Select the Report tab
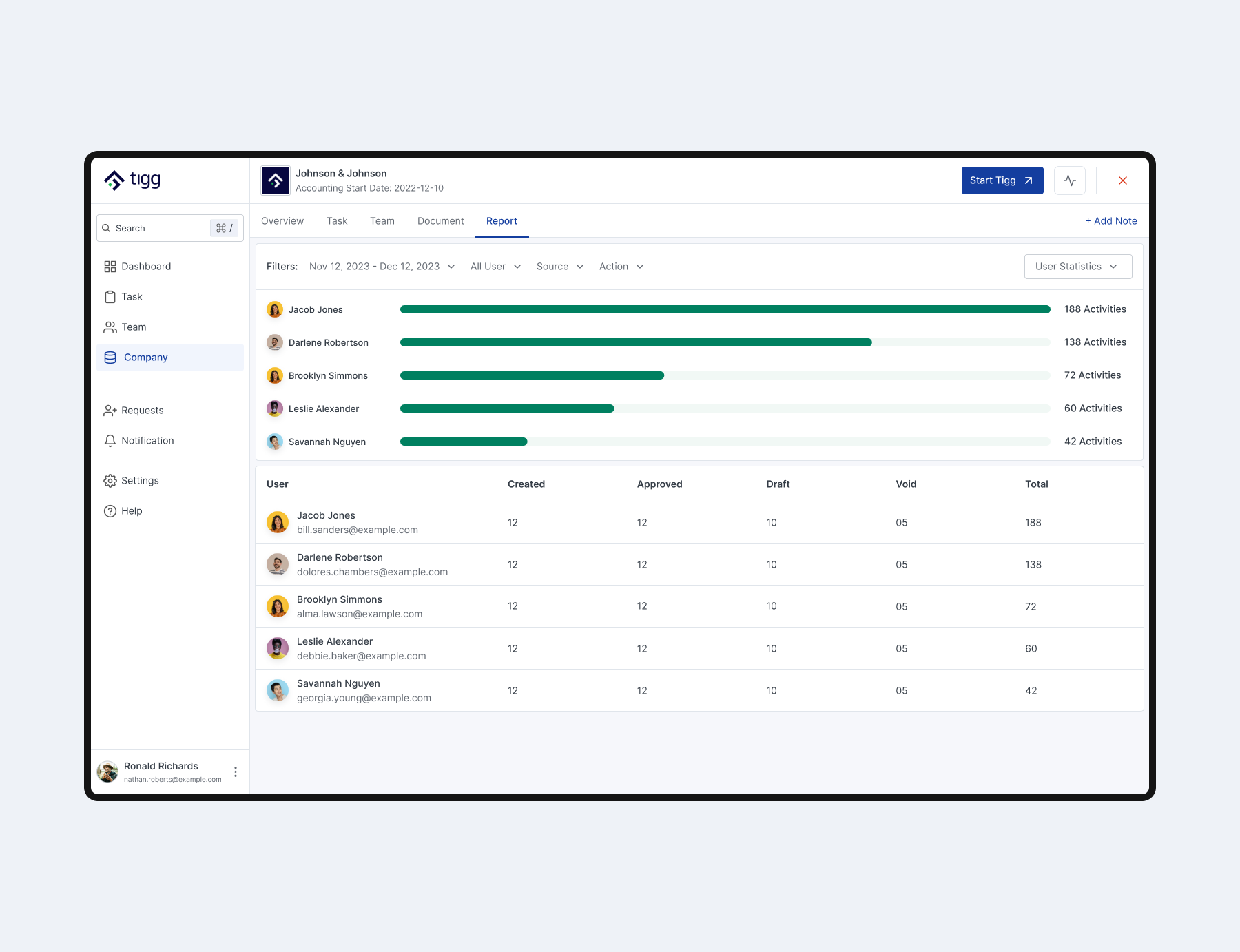This screenshot has width=1240, height=952. (502, 221)
